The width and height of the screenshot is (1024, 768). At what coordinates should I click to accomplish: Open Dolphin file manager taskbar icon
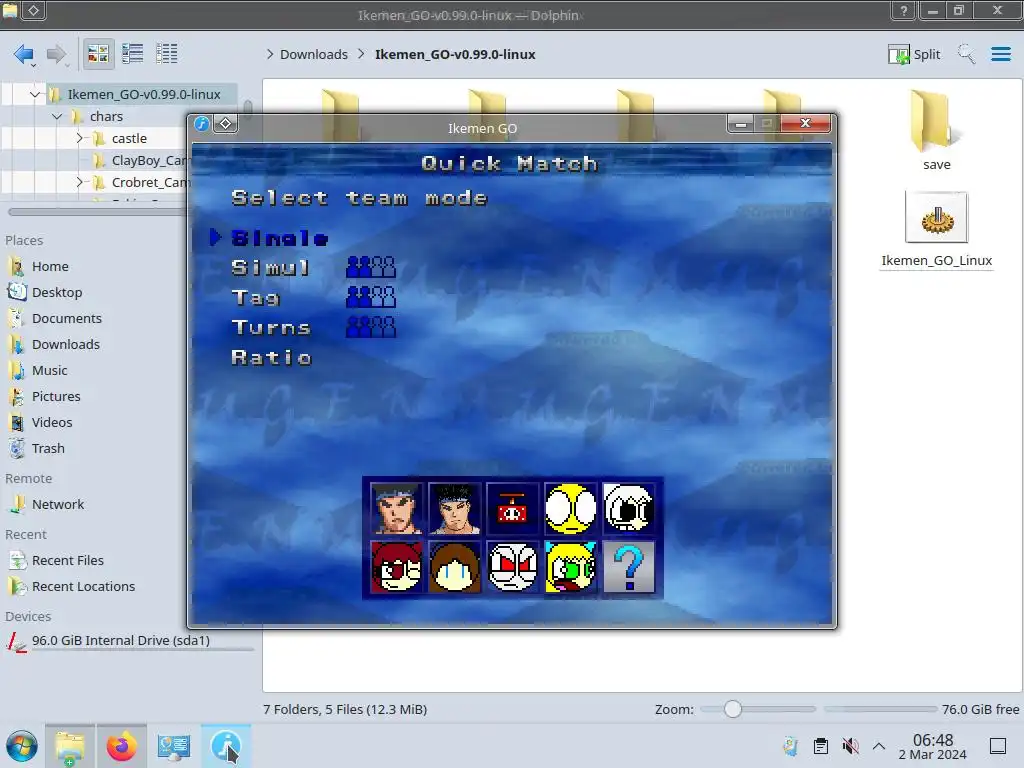[x=70, y=746]
